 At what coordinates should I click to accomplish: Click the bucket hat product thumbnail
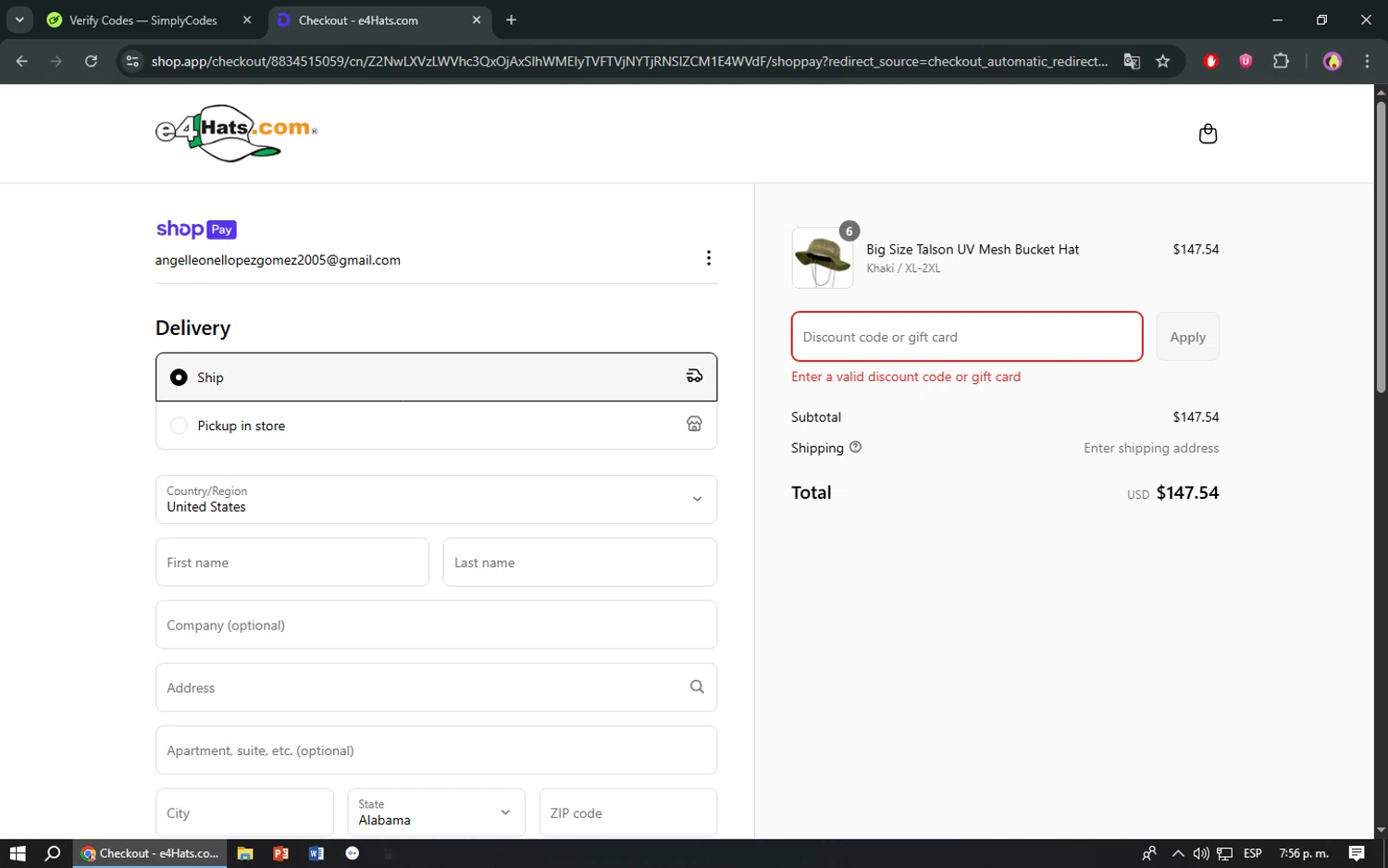(823, 258)
